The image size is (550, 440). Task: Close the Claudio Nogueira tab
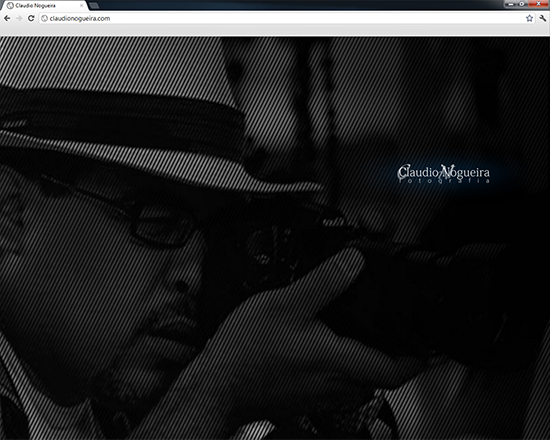tap(82, 6)
